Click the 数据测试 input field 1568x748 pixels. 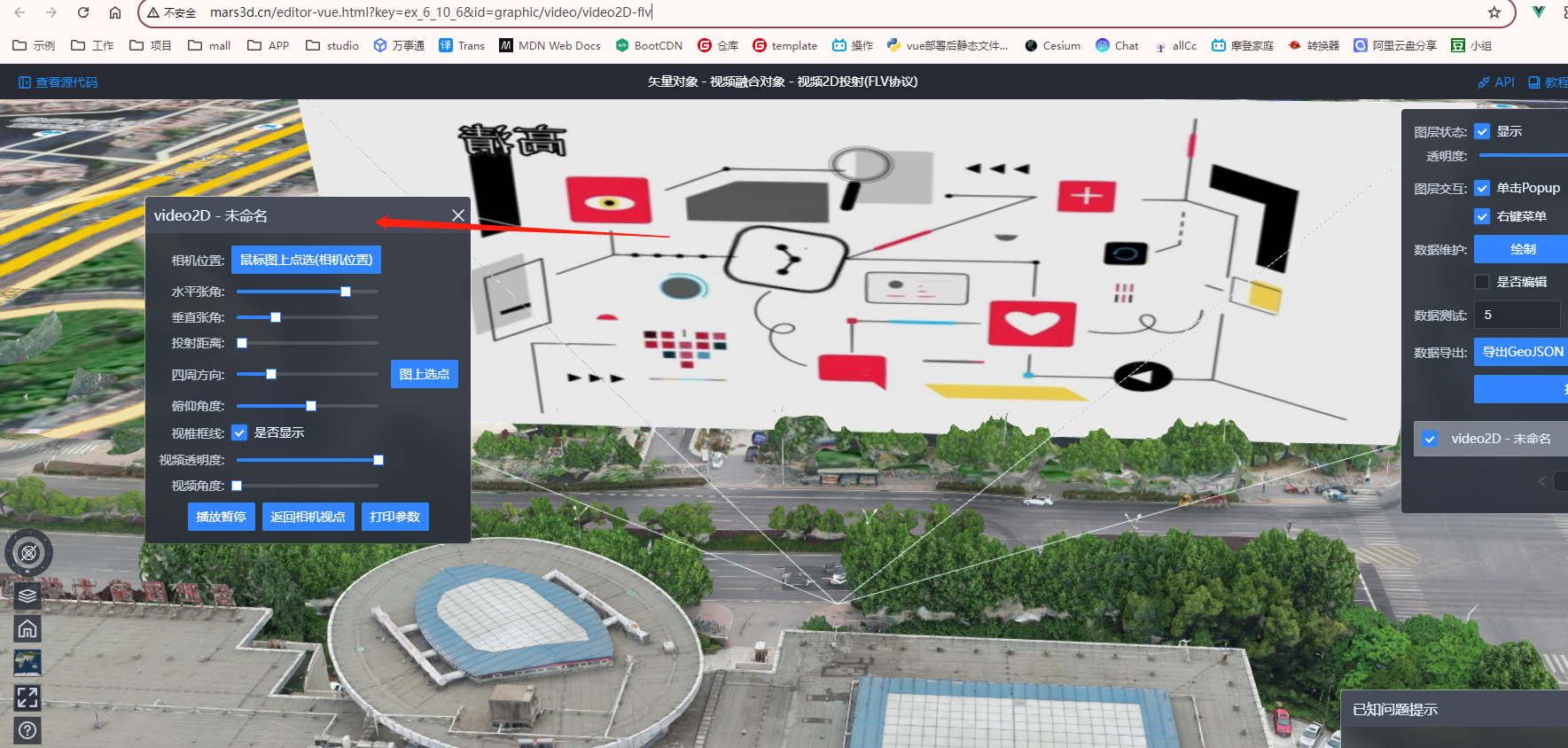click(1517, 315)
